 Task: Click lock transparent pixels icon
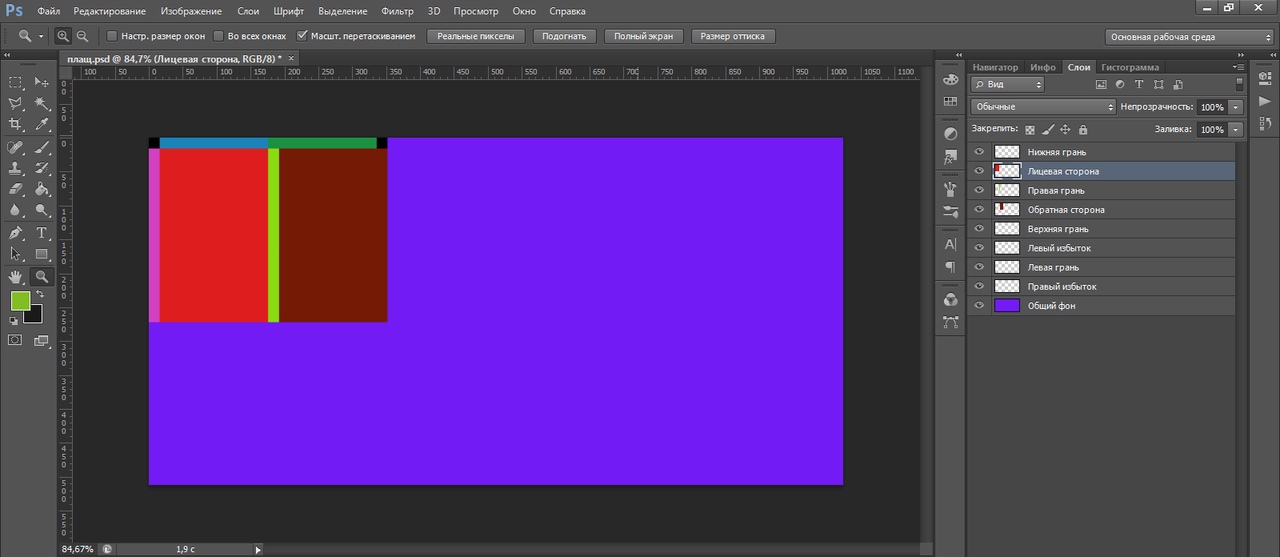[x=1030, y=130]
